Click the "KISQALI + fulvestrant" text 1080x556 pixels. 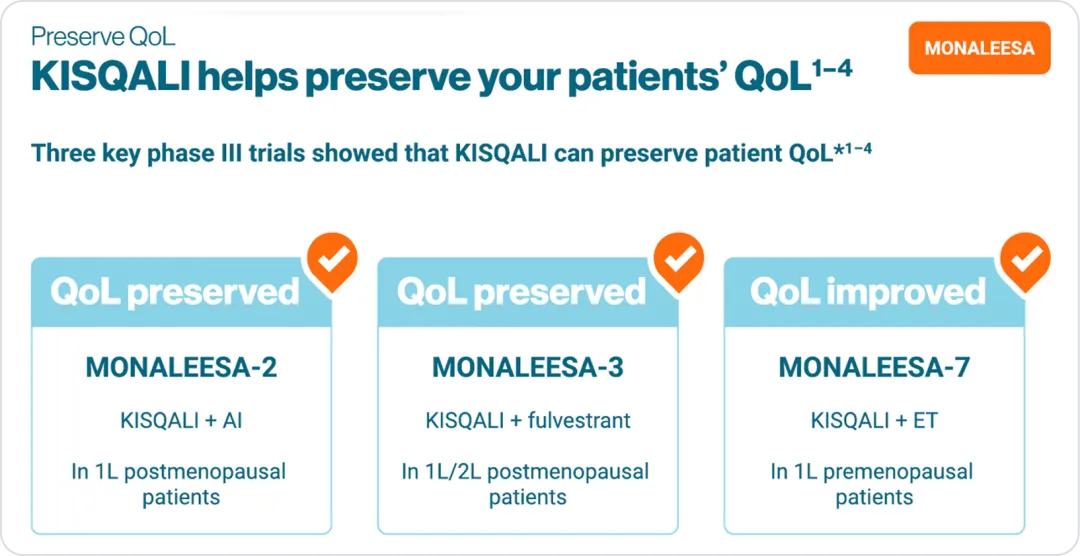(x=527, y=420)
